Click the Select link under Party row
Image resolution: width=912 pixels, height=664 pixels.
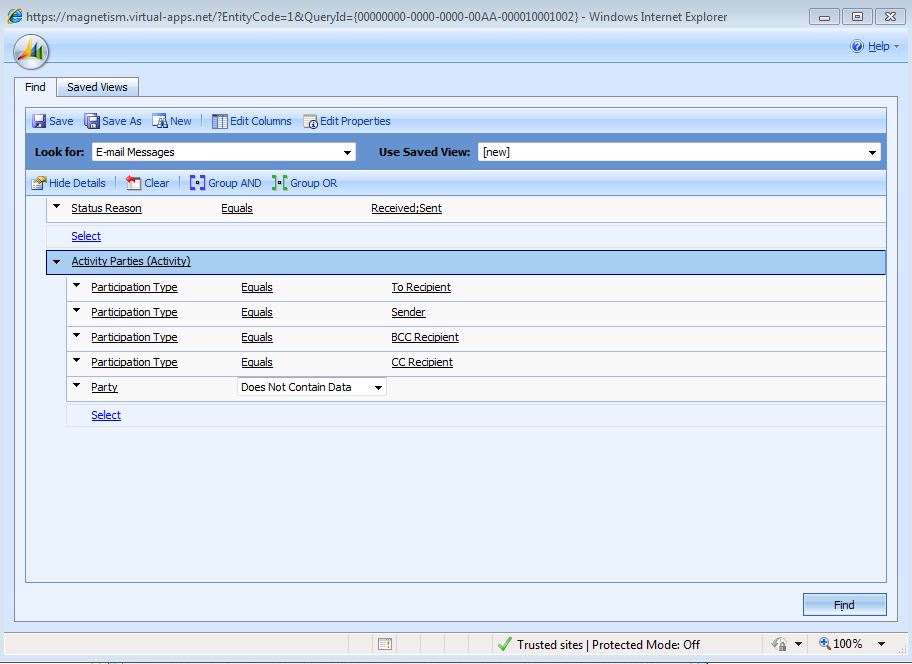(106, 415)
